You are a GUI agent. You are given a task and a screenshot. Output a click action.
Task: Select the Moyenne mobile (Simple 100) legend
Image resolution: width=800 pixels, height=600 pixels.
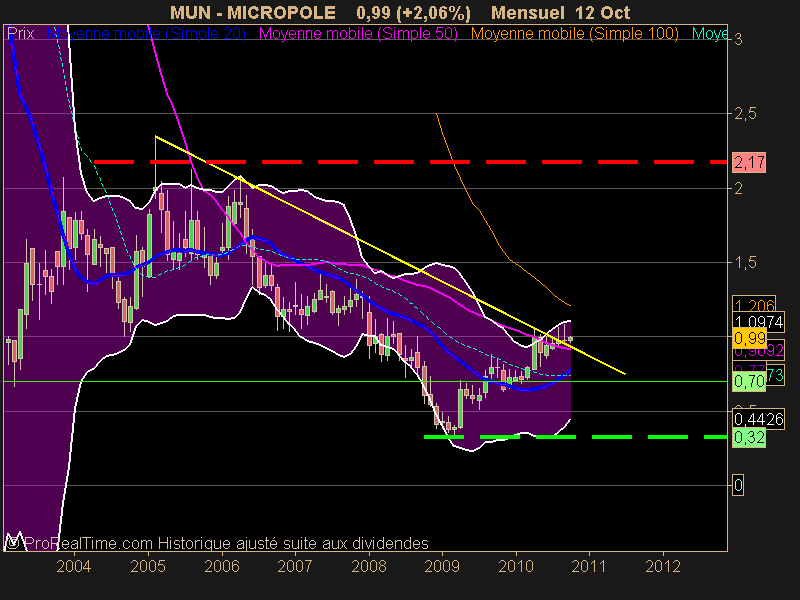(x=574, y=34)
